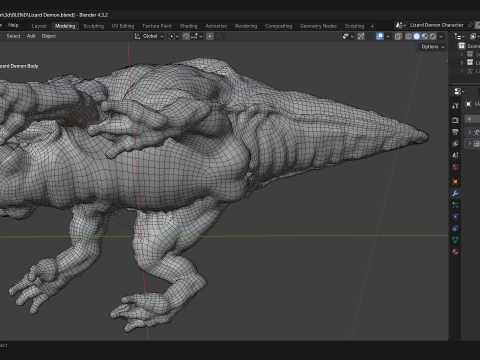Open the shading options dropdown arrow
The height and width of the screenshot is (360, 480).
(441, 36)
